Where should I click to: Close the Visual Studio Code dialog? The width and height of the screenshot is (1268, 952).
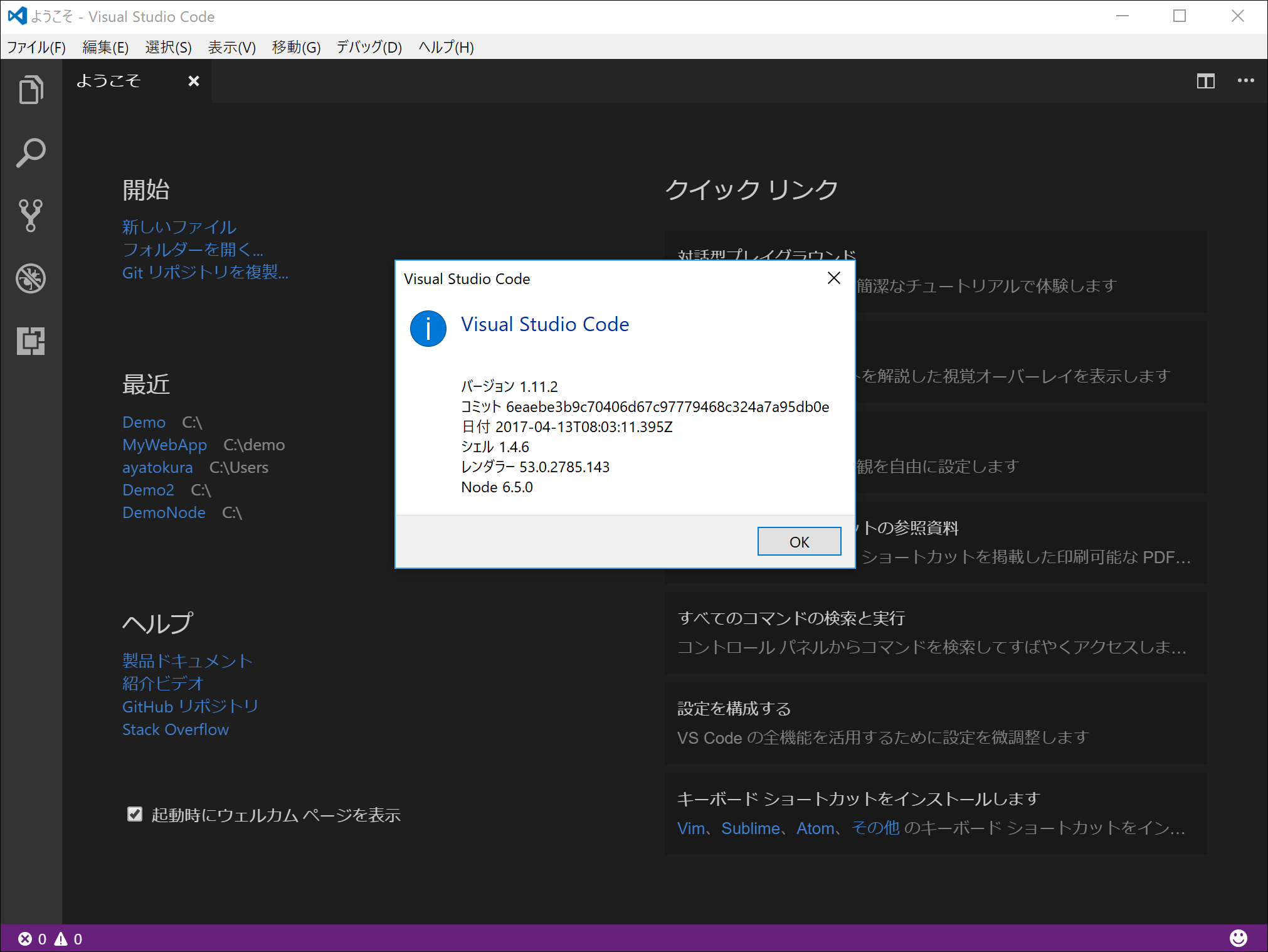pos(834,278)
